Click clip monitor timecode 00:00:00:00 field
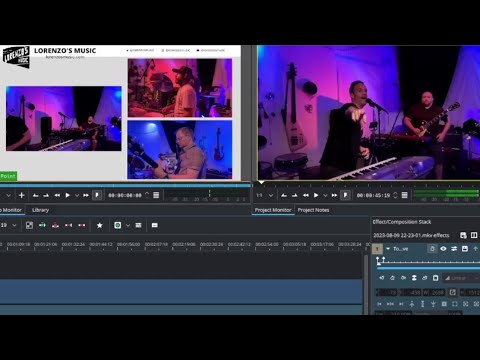This screenshot has width=480, height=360. (x=125, y=195)
